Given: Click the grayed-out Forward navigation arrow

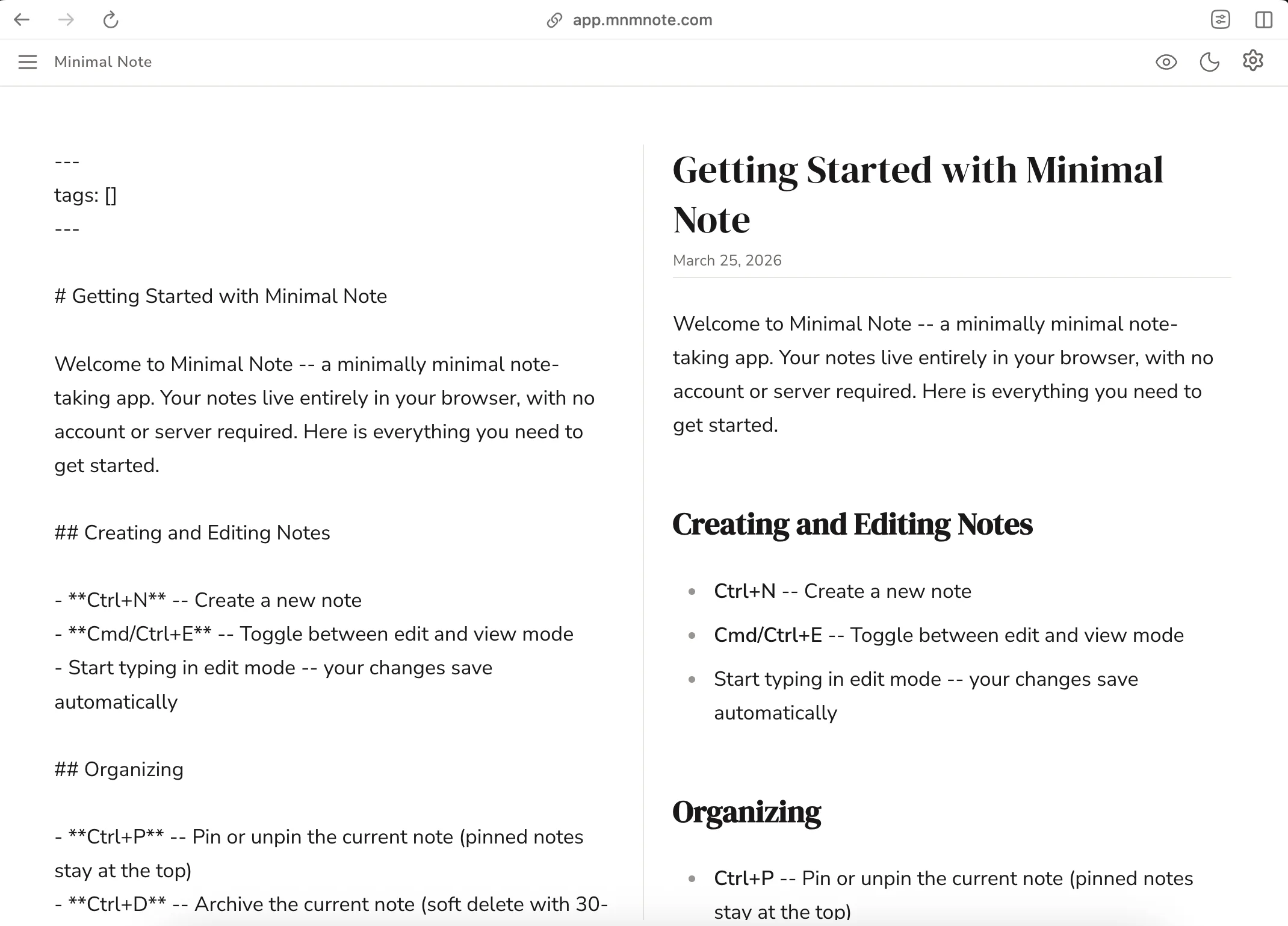Looking at the screenshot, I should coord(66,20).
